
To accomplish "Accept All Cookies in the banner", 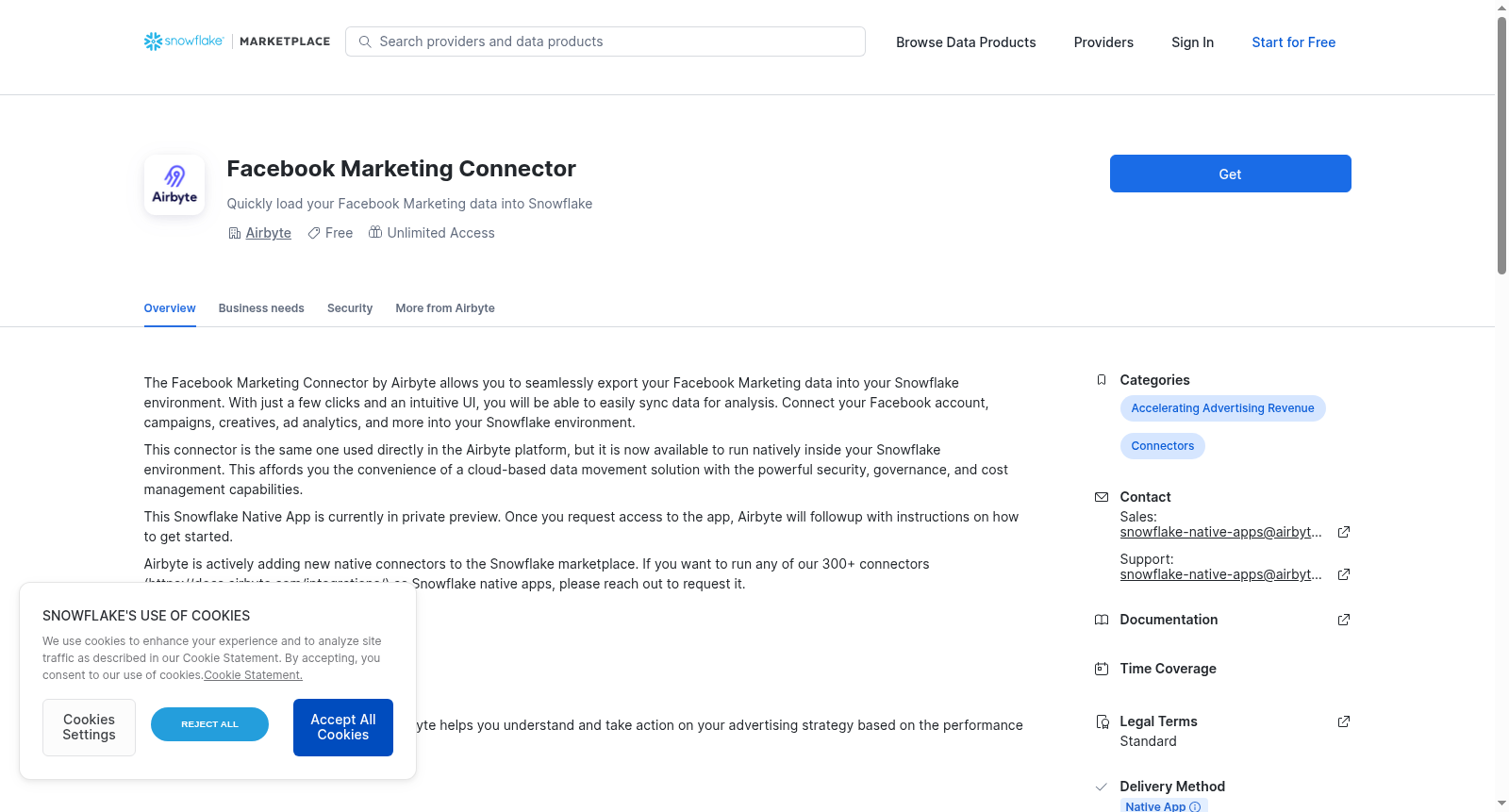I will pyautogui.click(x=343, y=727).
